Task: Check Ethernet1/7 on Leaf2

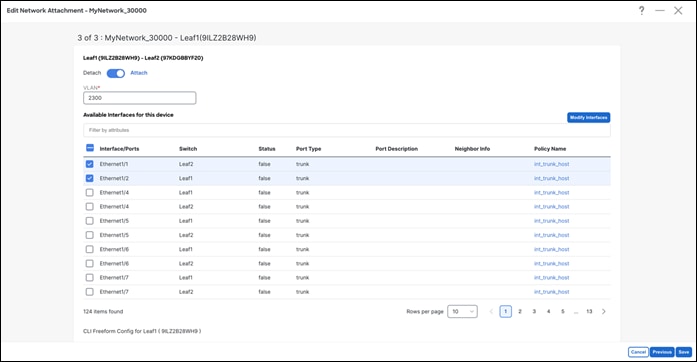Action: (x=90, y=292)
